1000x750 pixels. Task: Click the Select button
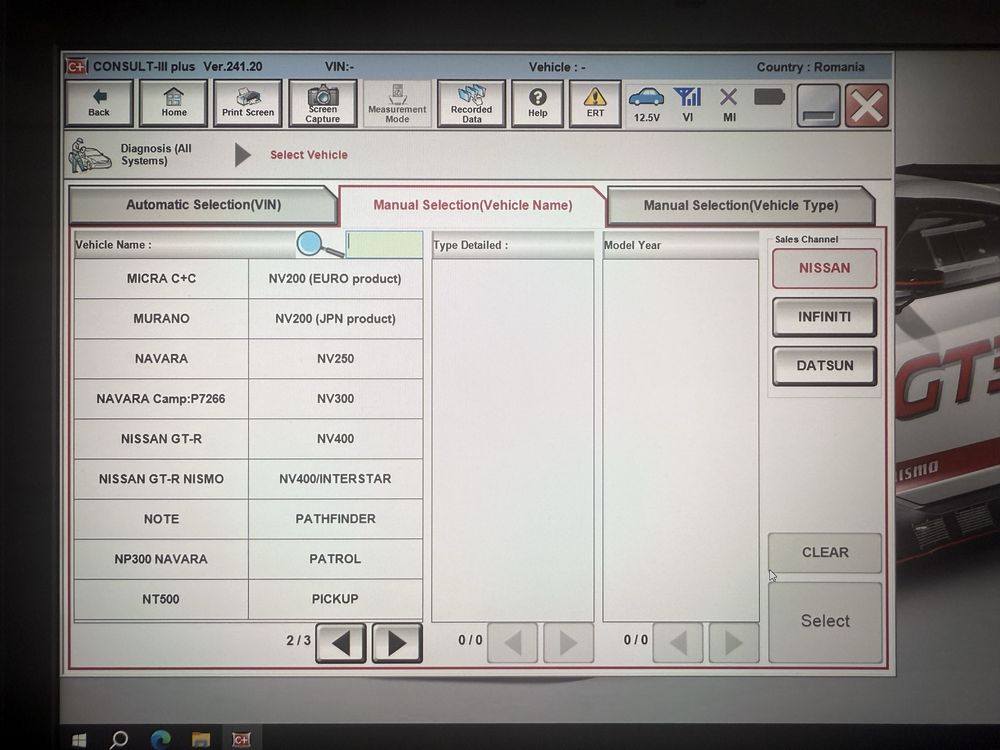click(x=825, y=622)
